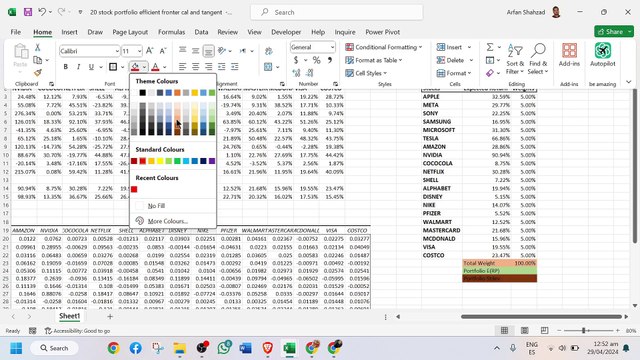Open Sort & Filter
The width and height of the screenshot is (640, 360).
[x=515, y=59]
